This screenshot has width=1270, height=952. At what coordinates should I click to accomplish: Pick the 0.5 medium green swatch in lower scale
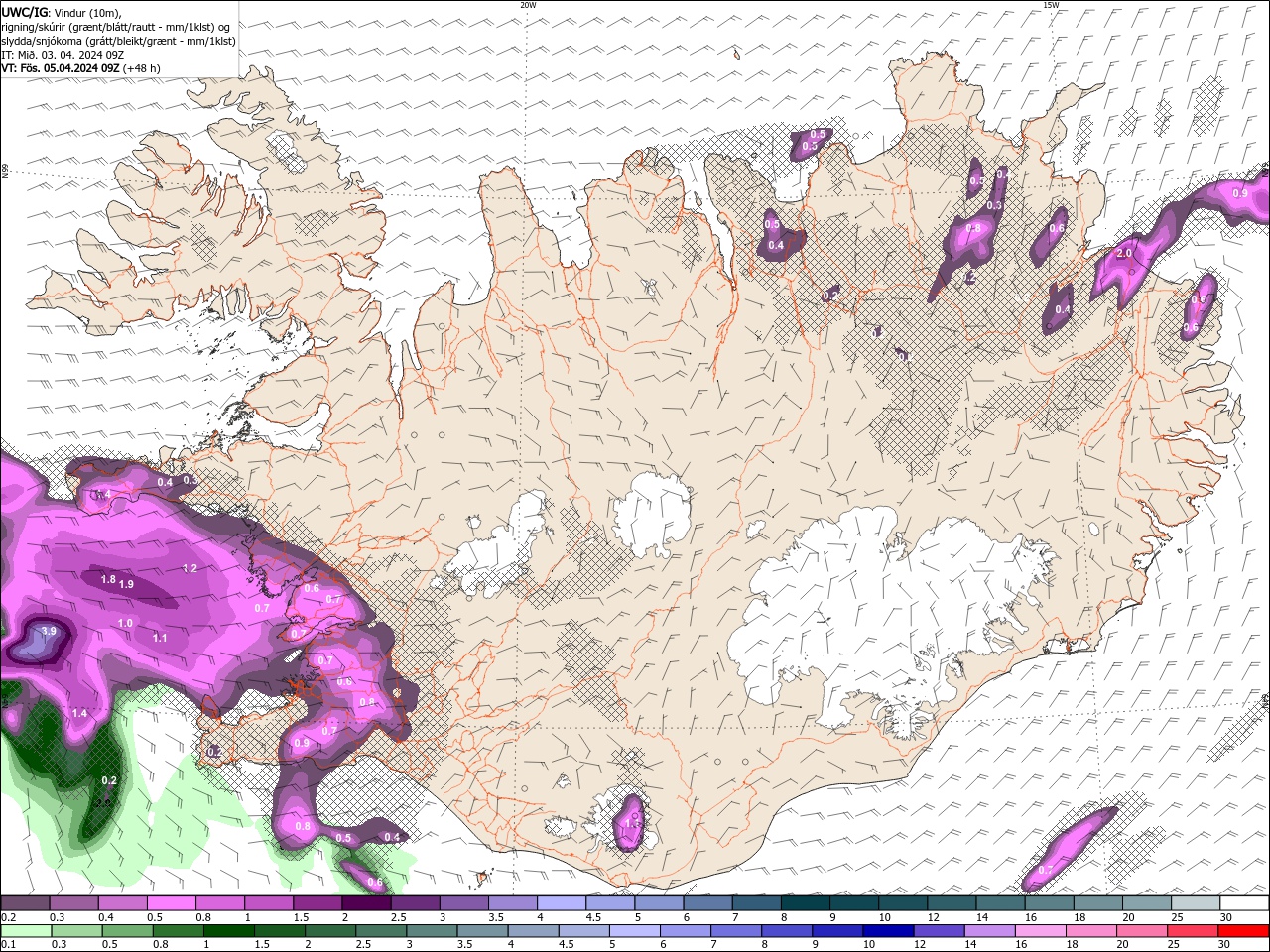[127, 930]
